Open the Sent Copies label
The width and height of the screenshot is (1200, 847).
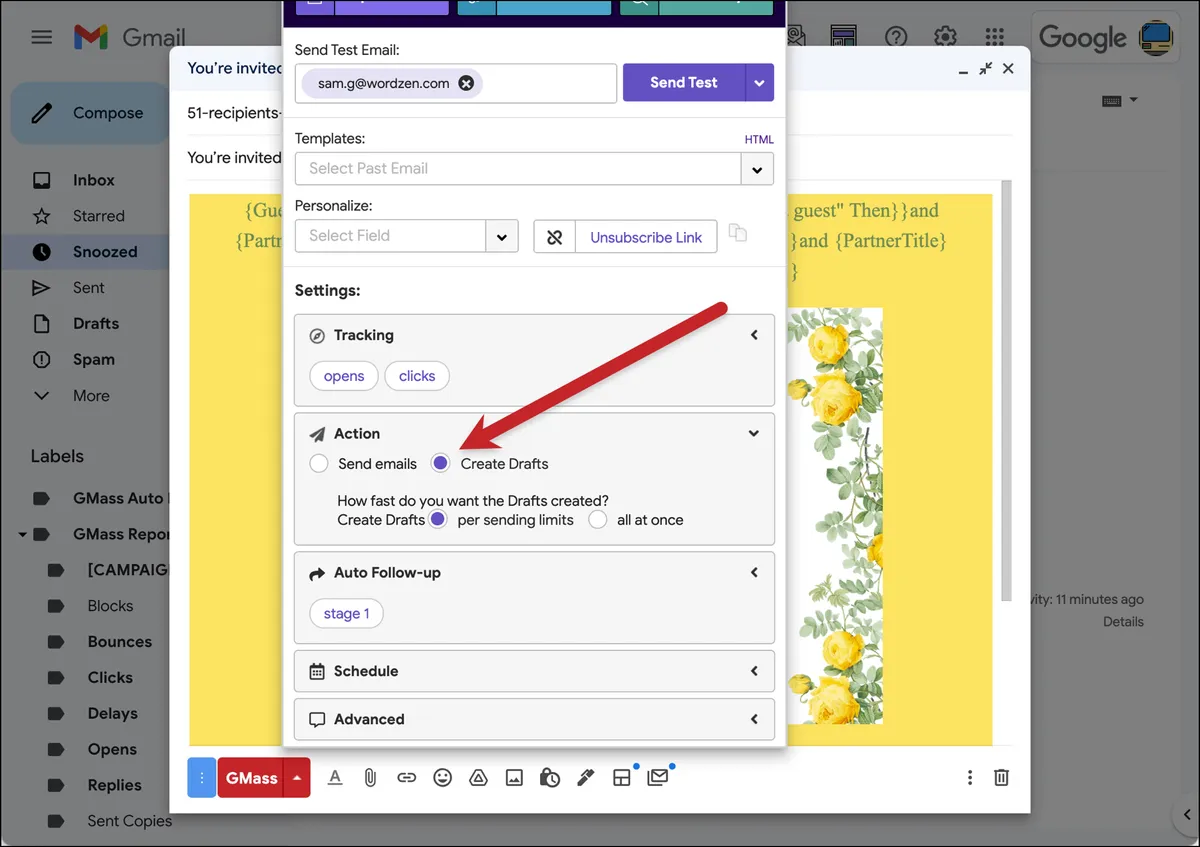pos(130,821)
